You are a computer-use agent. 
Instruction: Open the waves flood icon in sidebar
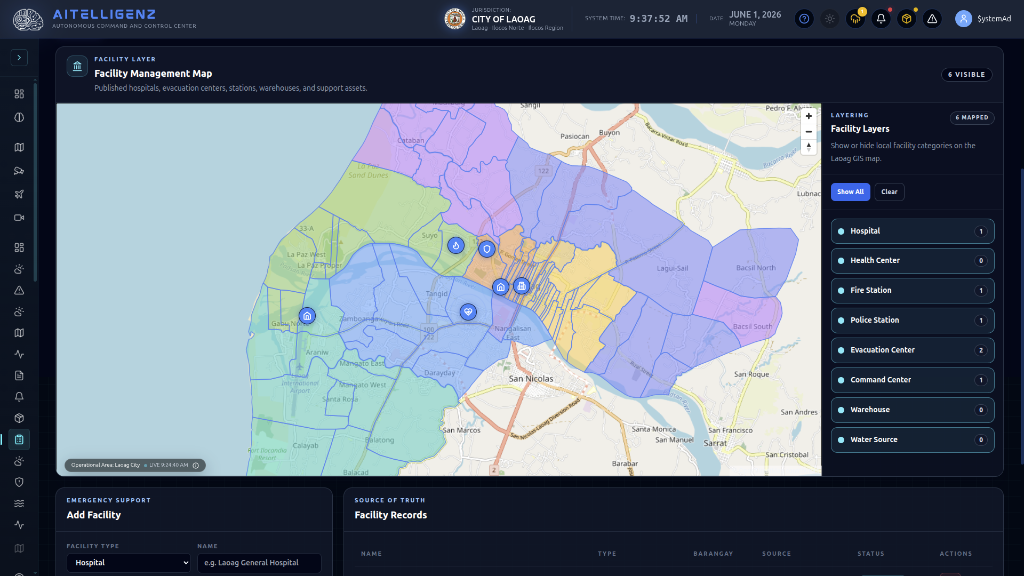[x=19, y=504]
